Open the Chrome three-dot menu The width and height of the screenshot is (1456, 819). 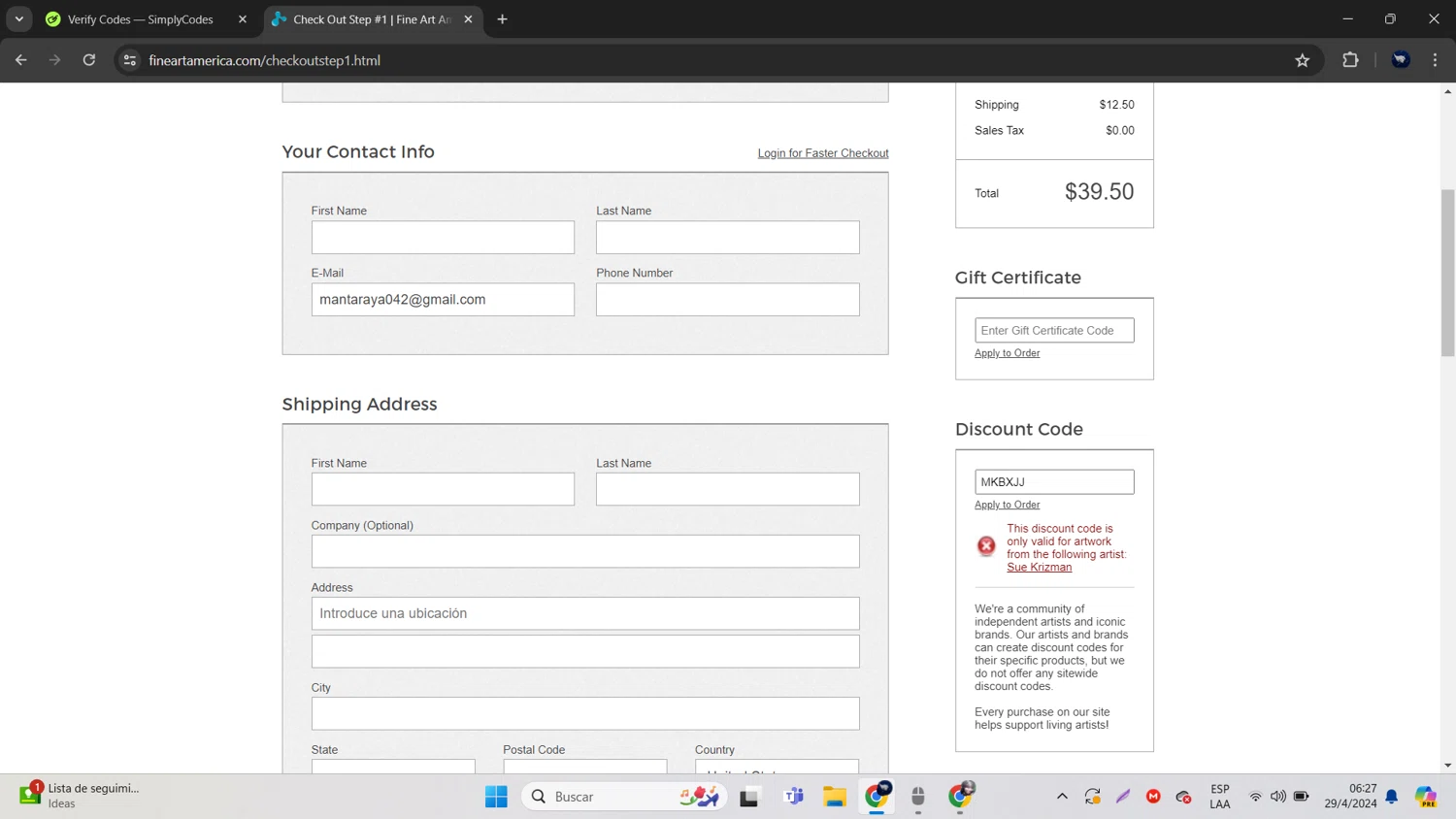point(1435,60)
